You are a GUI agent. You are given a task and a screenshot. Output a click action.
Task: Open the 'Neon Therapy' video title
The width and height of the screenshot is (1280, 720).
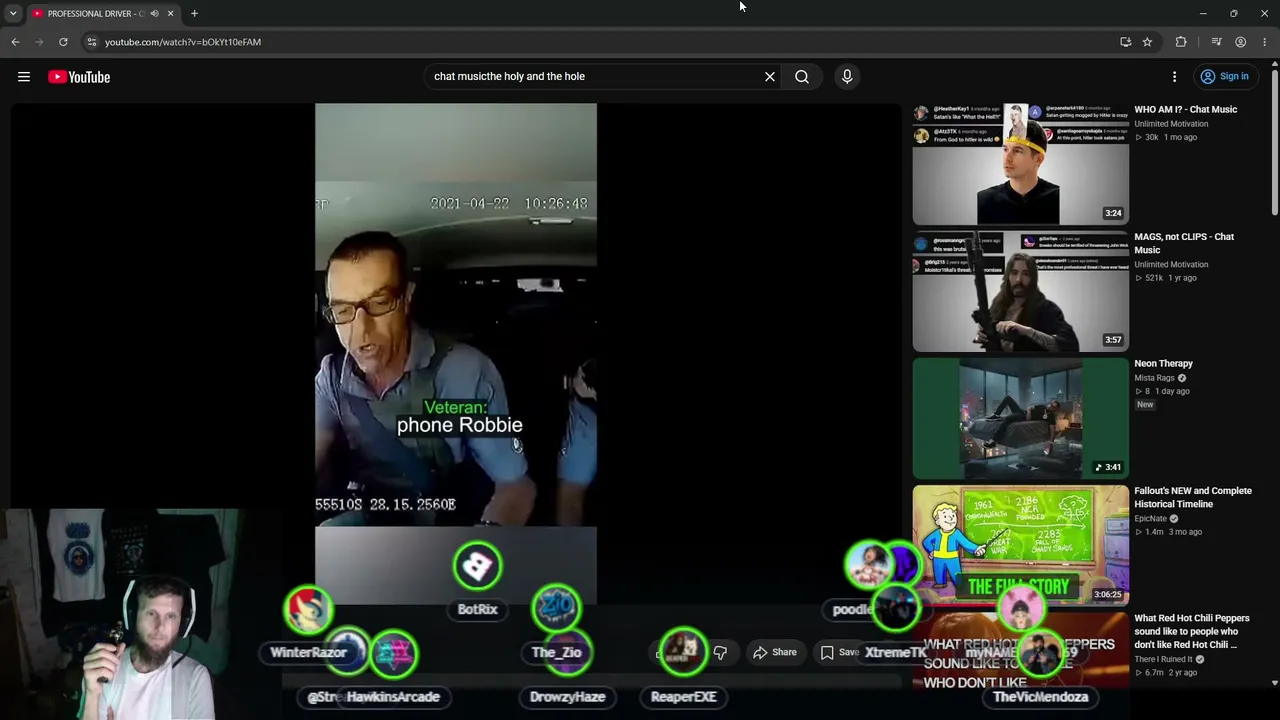tap(1163, 364)
